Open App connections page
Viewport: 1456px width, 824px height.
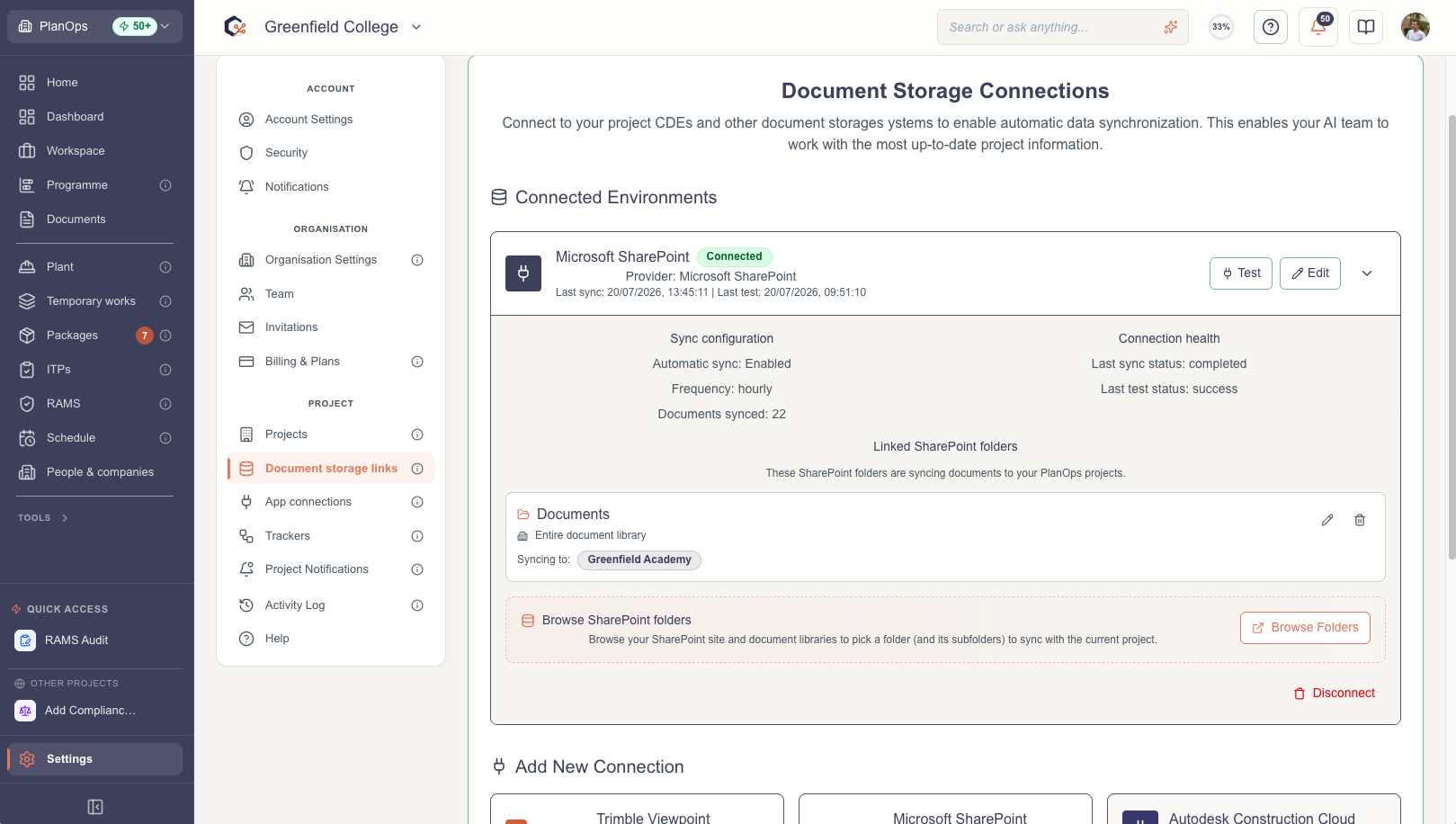pos(331,502)
